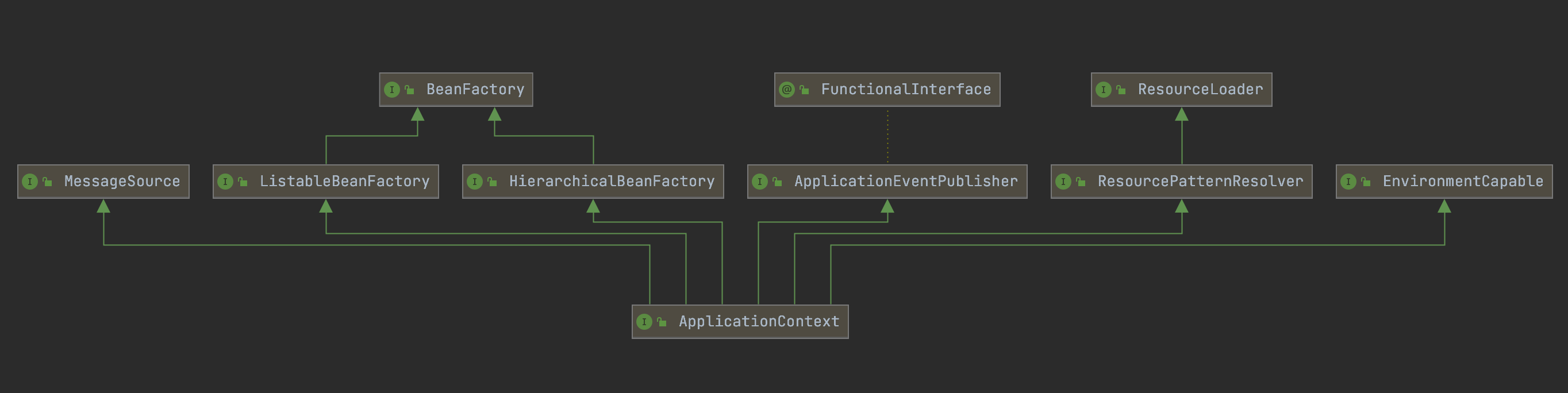This screenshot has height=393, width=1568.
Task: Click the interface icon on MessageSource node
Action: tap(30, 182)
